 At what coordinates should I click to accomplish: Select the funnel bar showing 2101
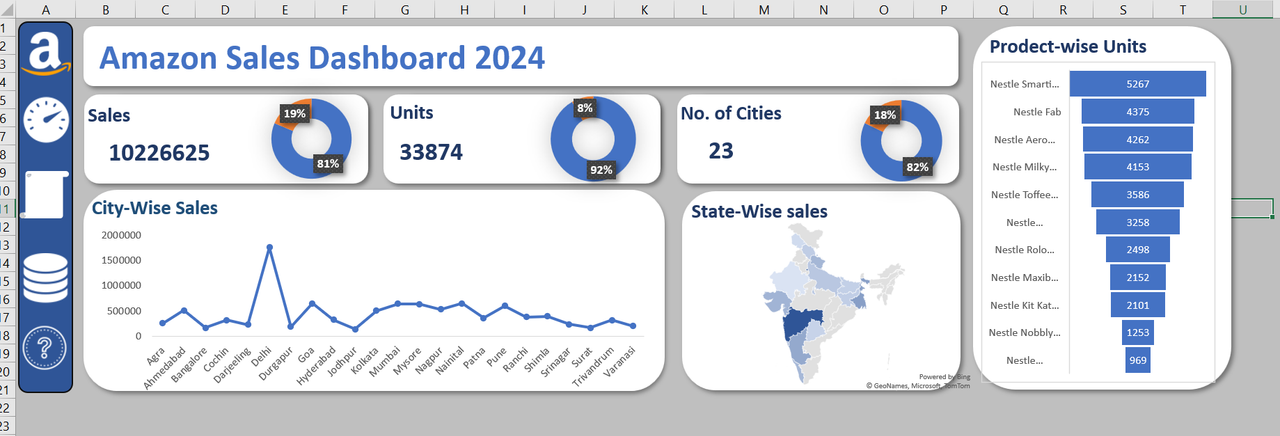(x=1138, y=305)
